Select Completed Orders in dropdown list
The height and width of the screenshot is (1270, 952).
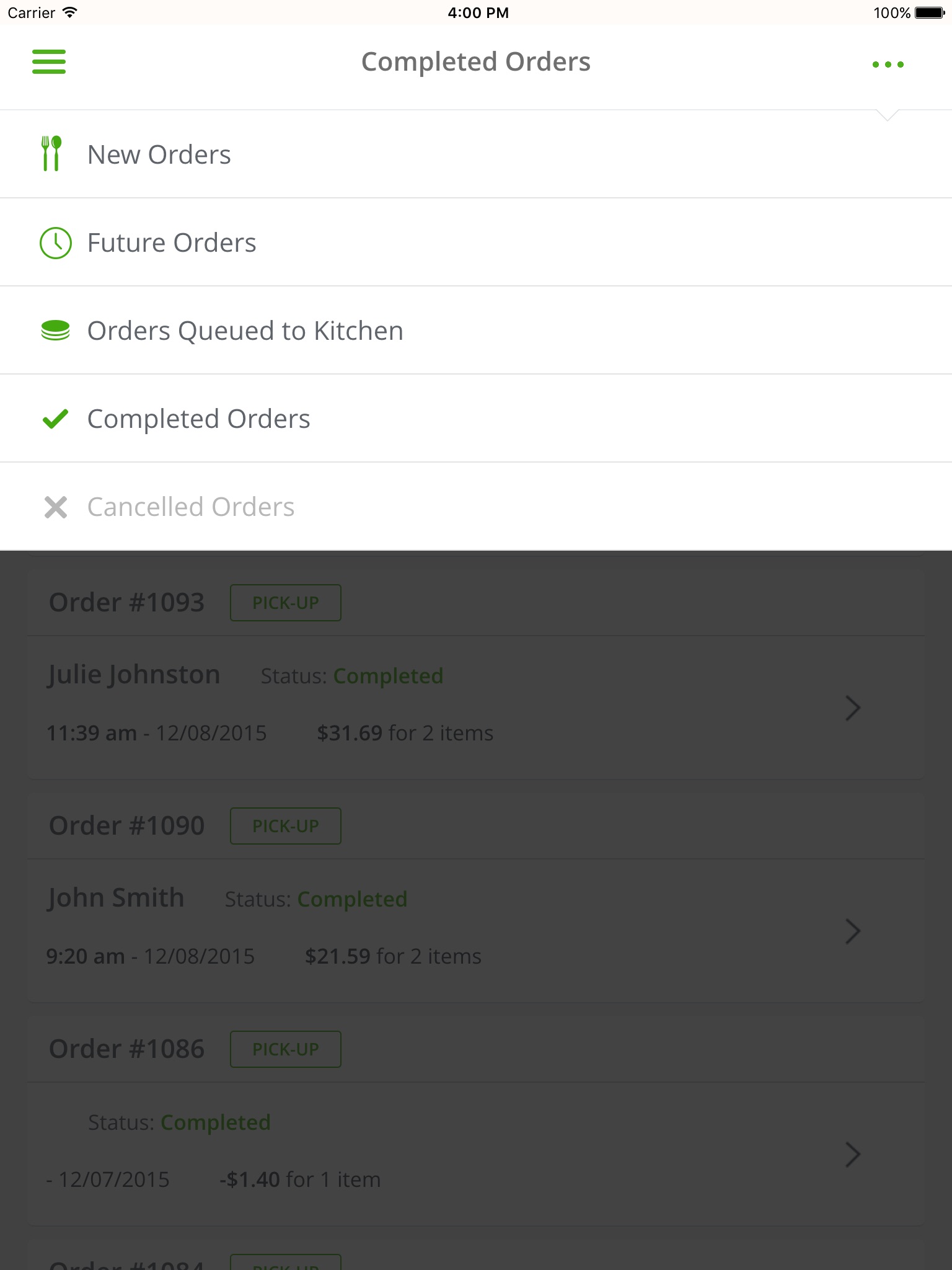(198, 419)
